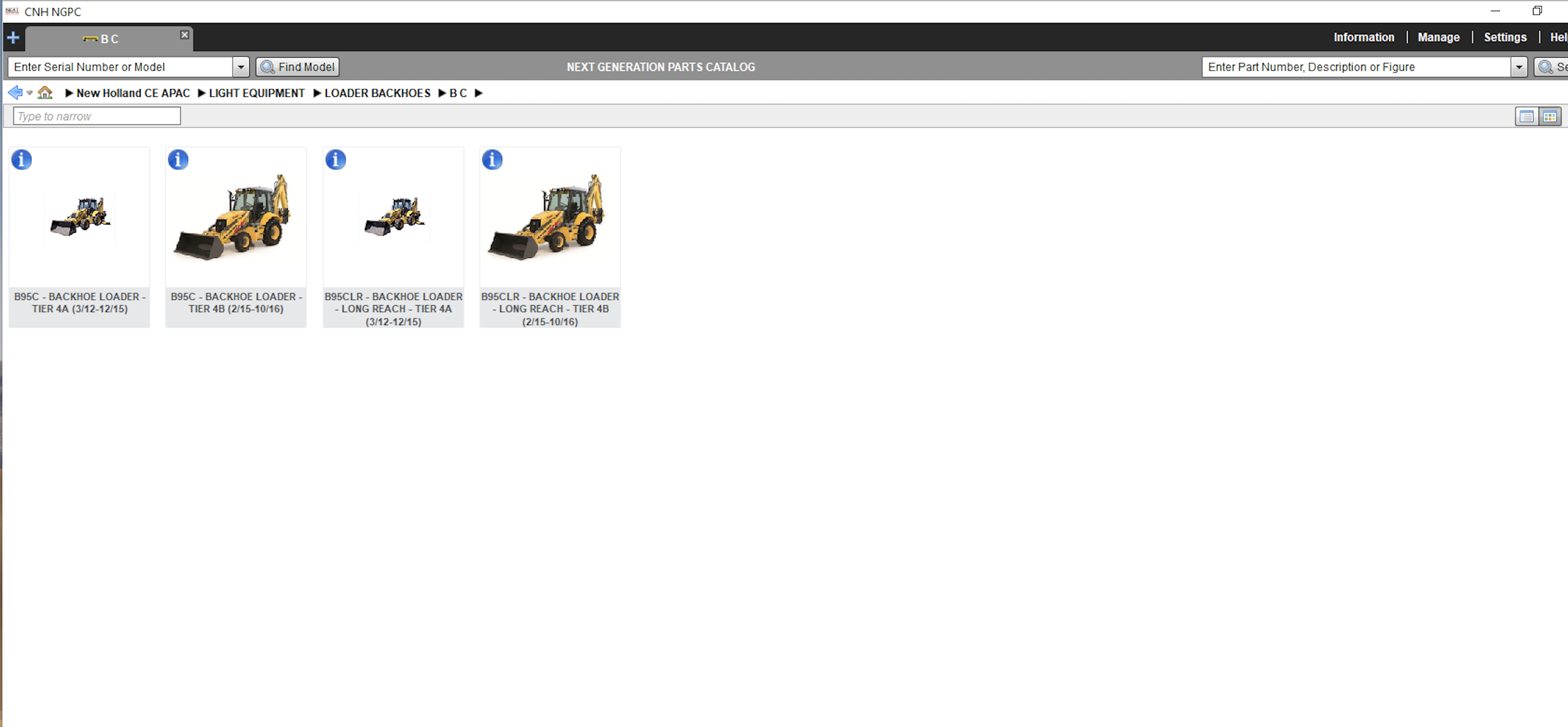Open the part number search dropdown
The height and width of the screenshot is (727, 1568).
pos(1520,67)
